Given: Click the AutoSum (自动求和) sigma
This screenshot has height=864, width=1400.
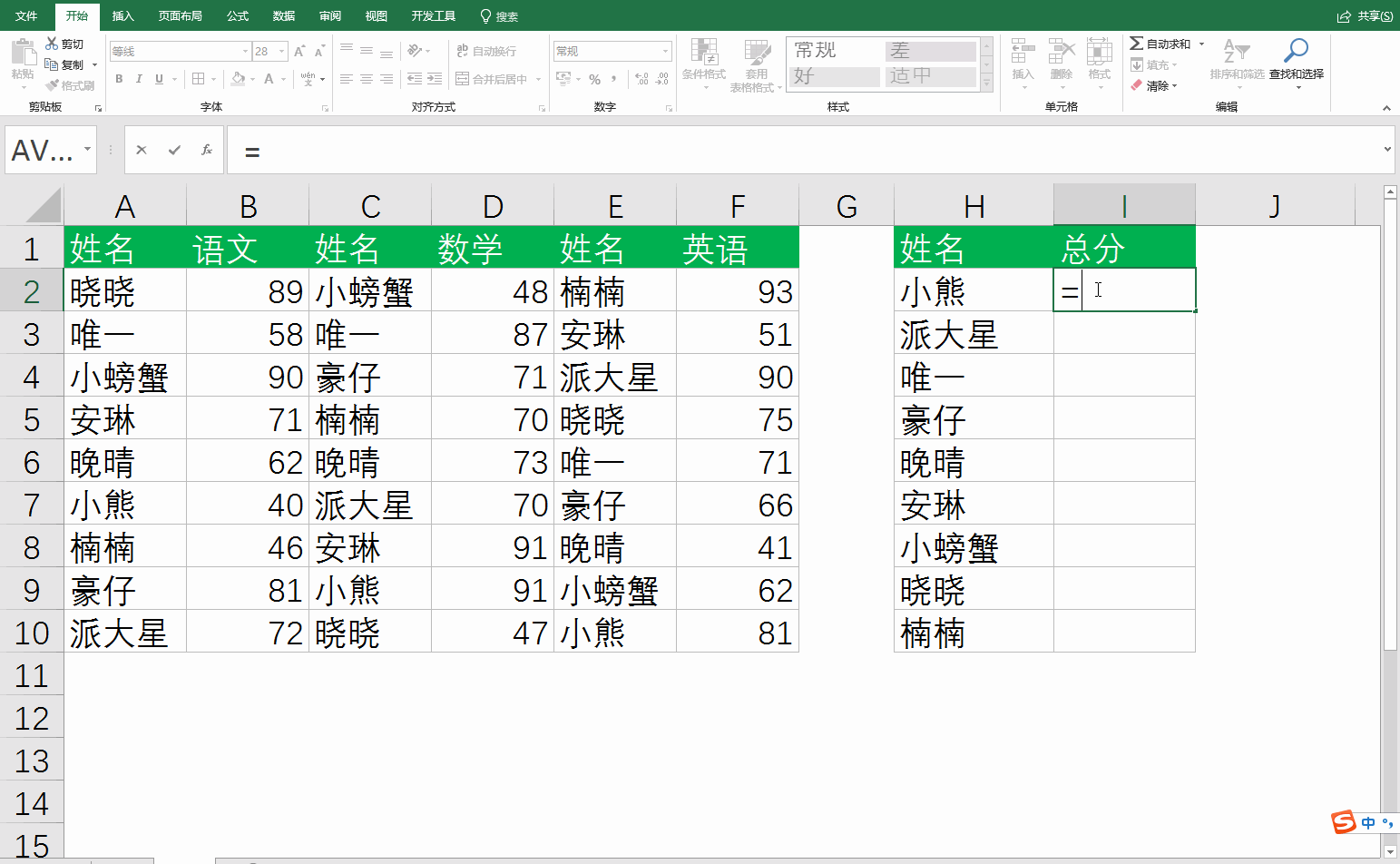Looking at the screenshot, I should (1136, 44).
